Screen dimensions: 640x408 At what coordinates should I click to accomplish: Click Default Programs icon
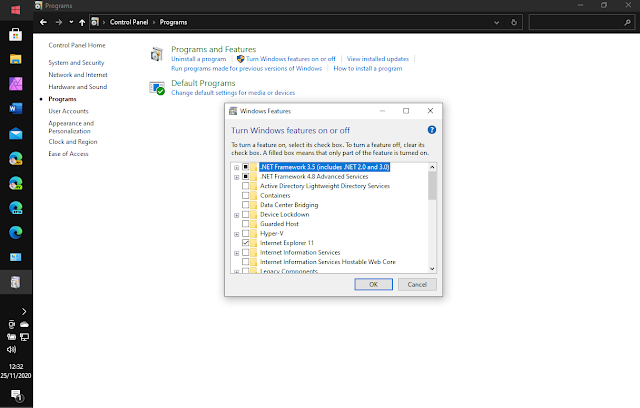coord(157,88)
